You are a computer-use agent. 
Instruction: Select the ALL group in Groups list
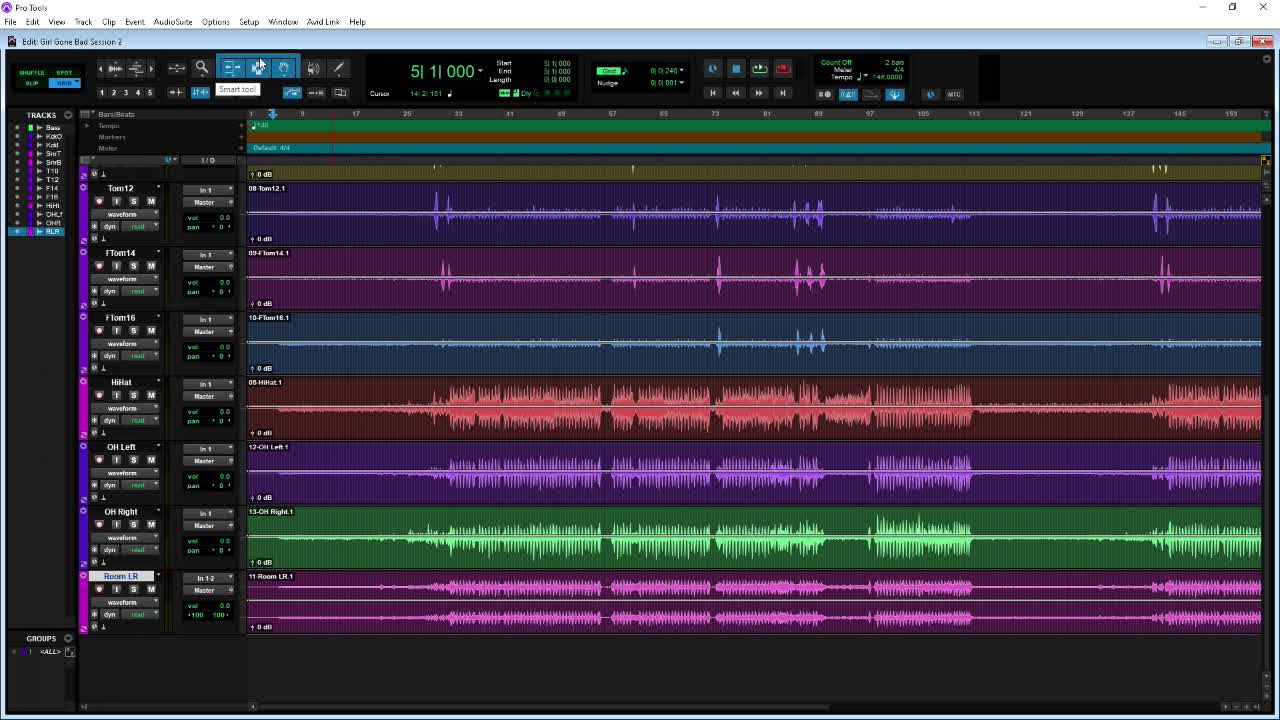50,652
